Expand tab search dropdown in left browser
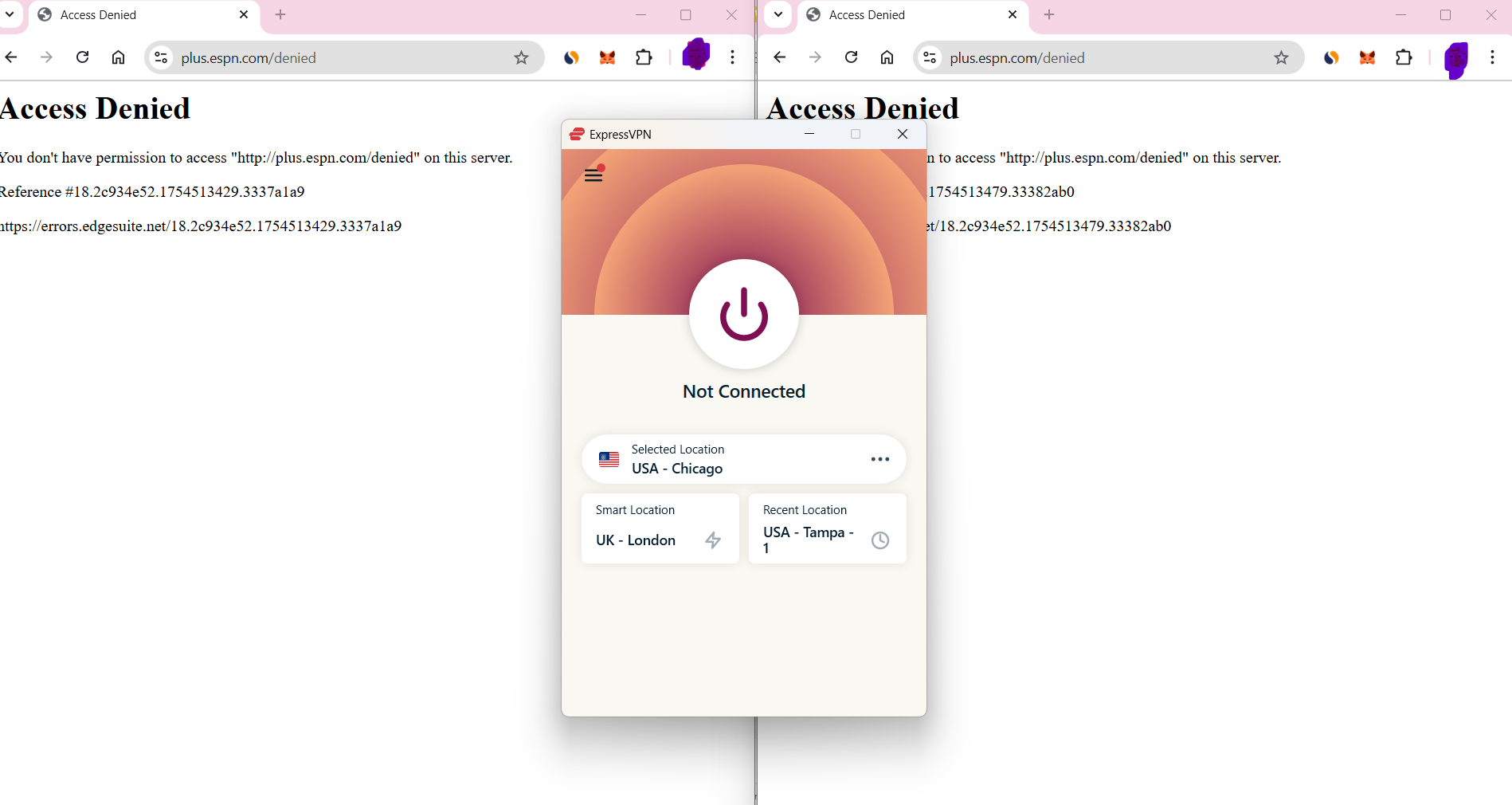The image size is (1512, 805). point(10,14)
